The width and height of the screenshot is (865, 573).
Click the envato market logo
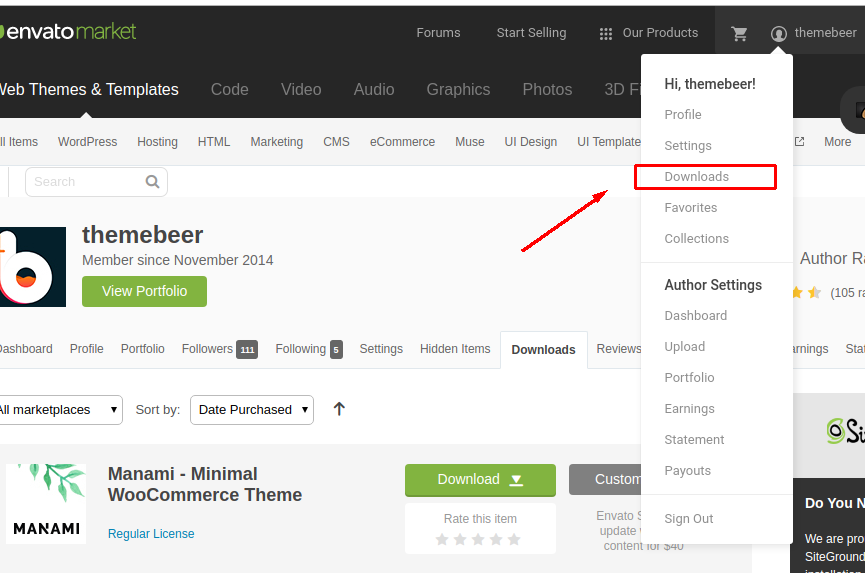click(x=68, y=31)
